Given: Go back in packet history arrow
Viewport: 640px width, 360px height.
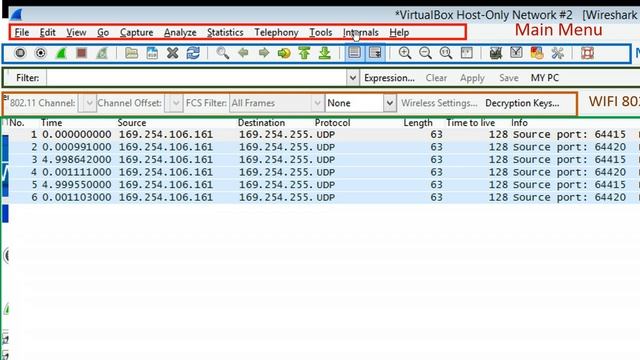Looking at the screenshot, I should click(x=243, y=53).
